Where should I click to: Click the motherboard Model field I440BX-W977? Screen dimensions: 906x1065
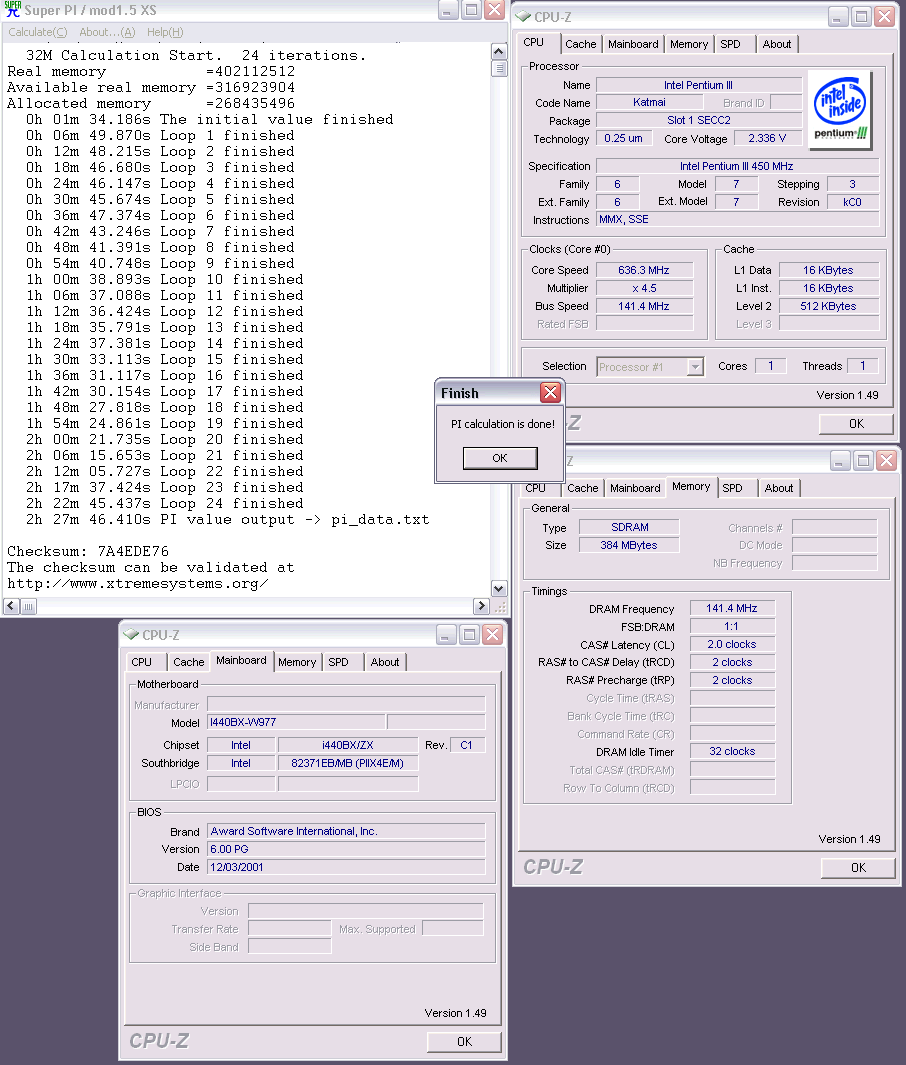[x=296, y=722]
